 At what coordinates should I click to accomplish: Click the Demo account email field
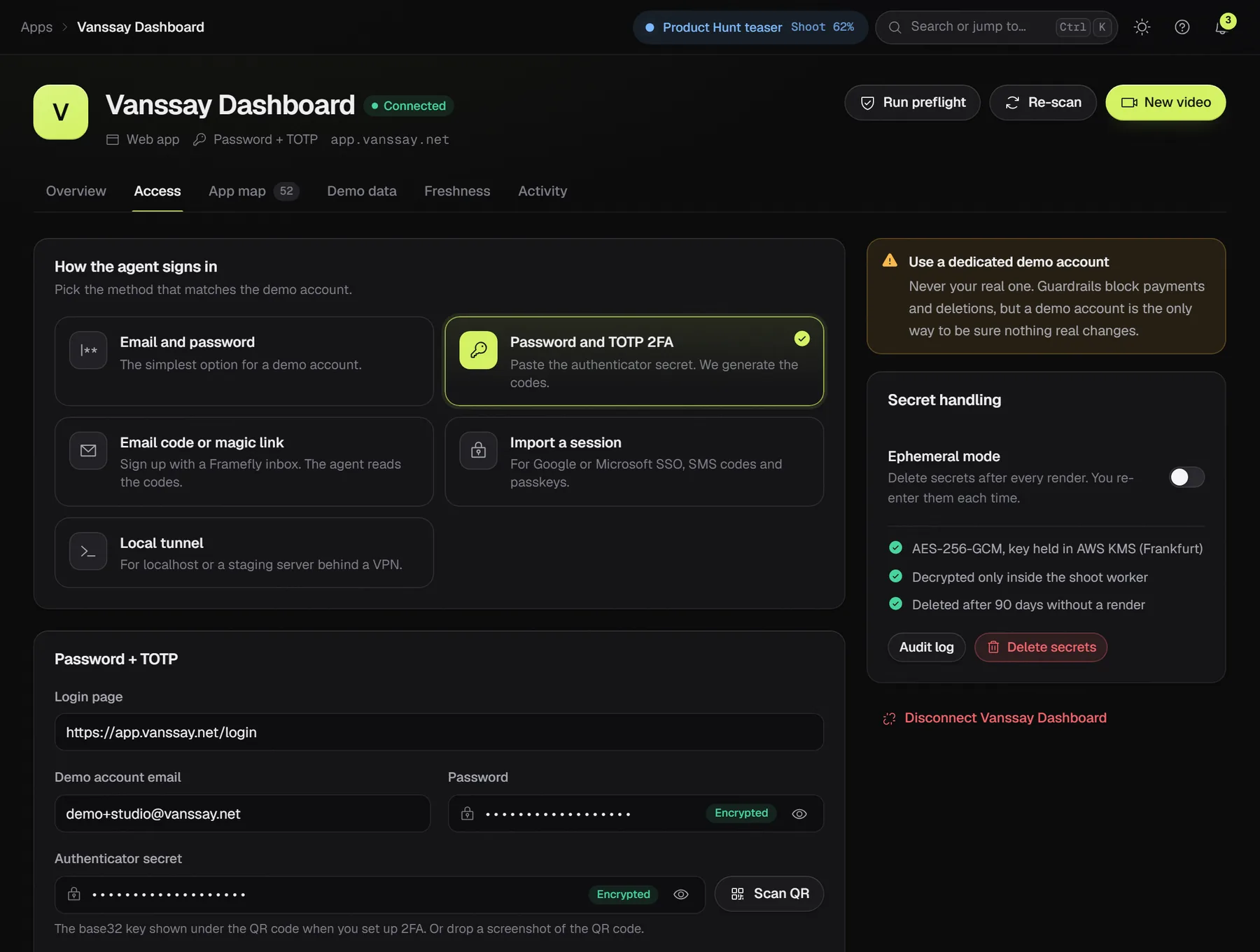coord(242,813)
